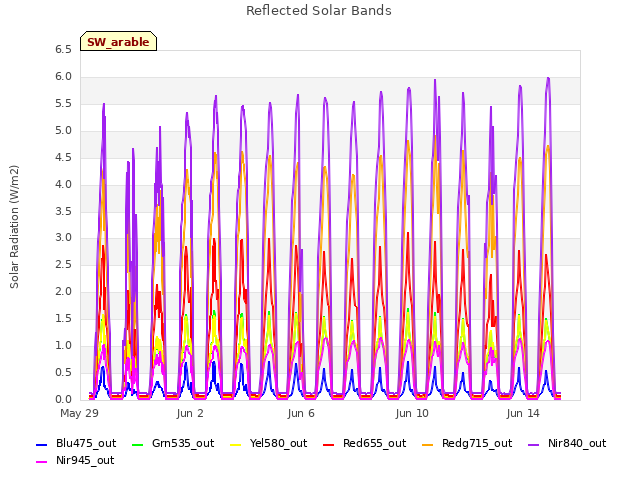Click the Jun 2 x-axis tick label
This screenshot has height=480, width=640.
coord(190,413)
